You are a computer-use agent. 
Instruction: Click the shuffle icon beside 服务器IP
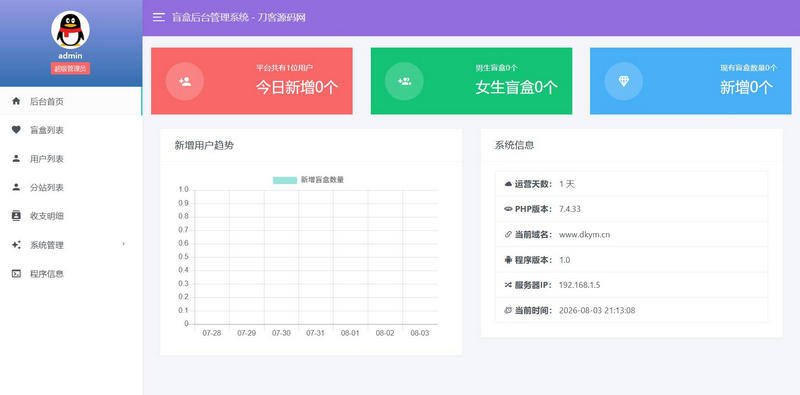click(508, 285)
